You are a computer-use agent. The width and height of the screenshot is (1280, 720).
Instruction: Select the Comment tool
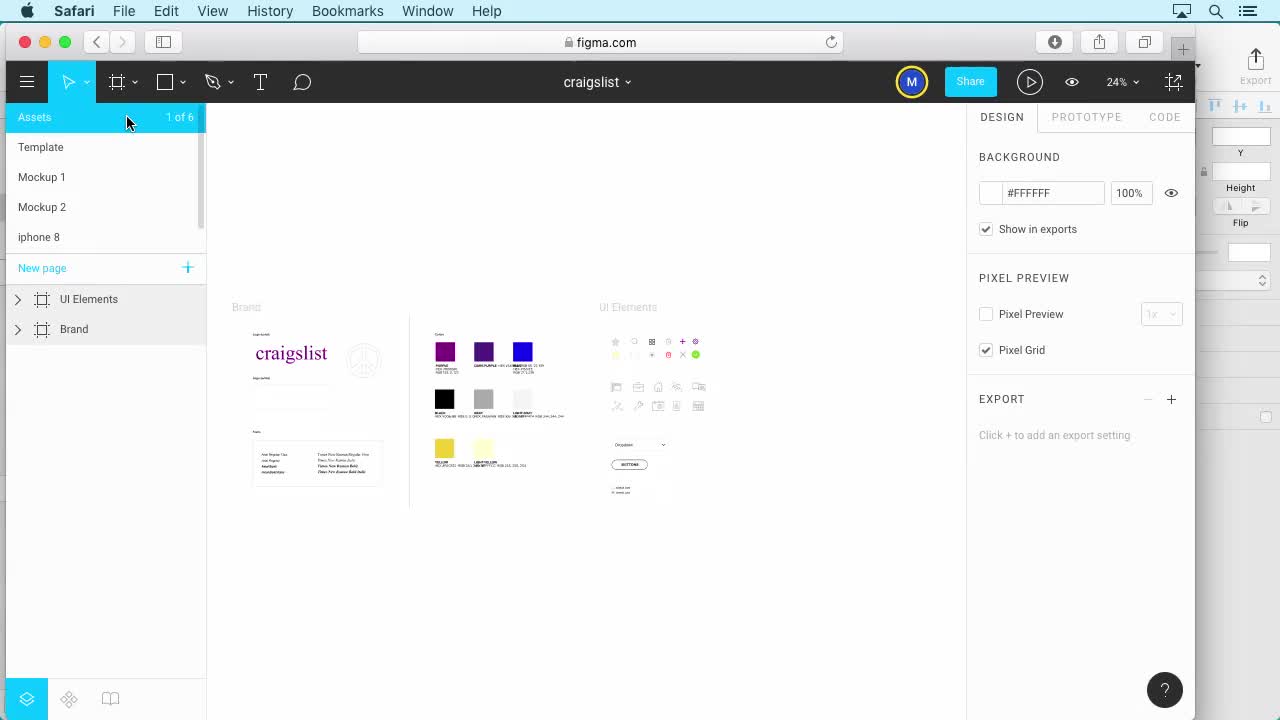tap(302, 82)
